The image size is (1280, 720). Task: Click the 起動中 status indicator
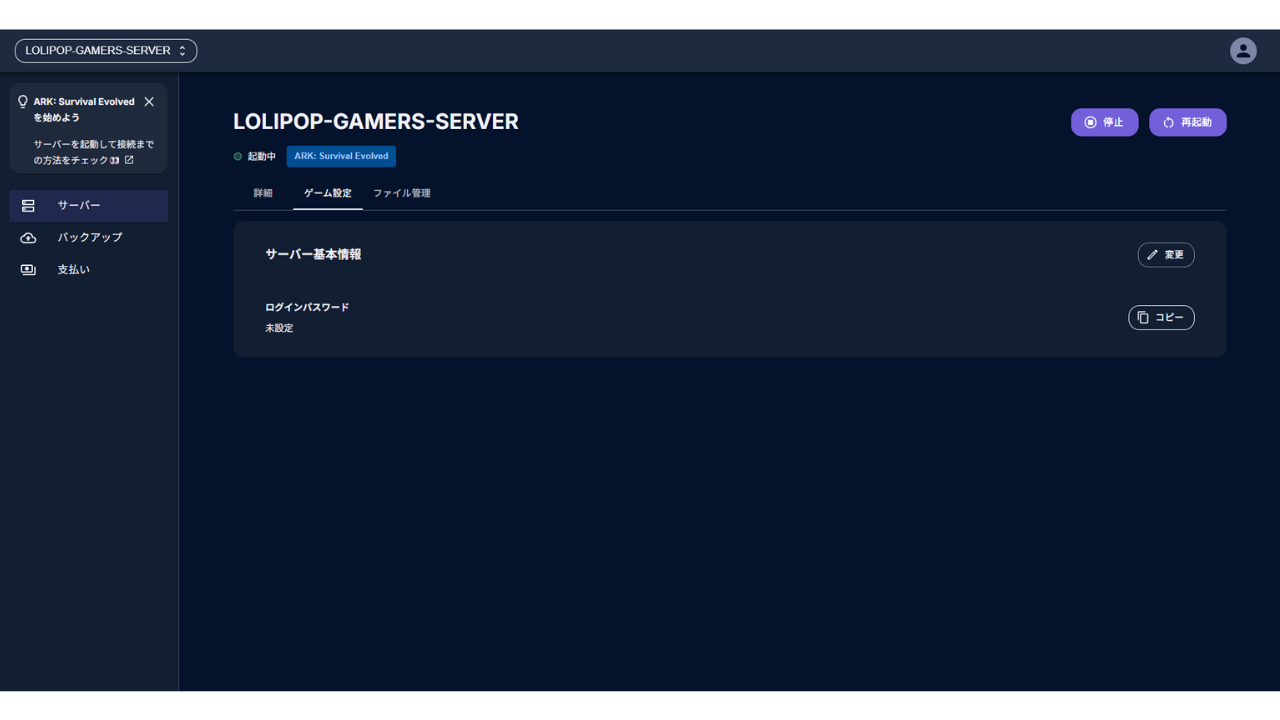(x=255, y=157)
